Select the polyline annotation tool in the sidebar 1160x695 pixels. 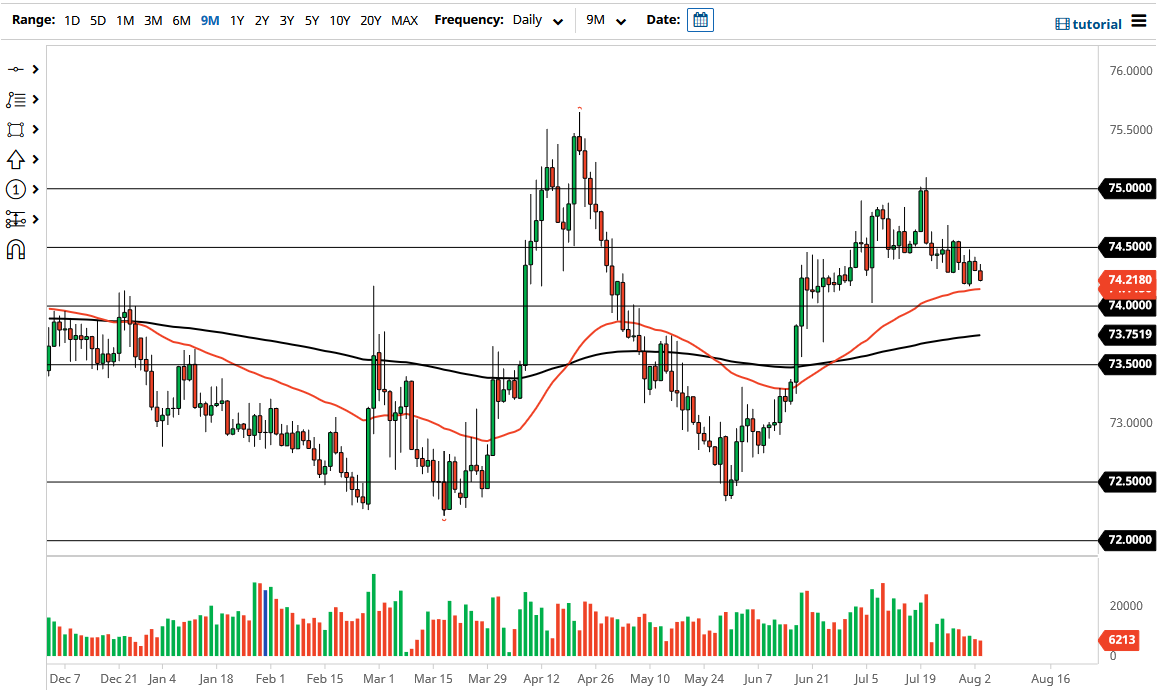click(18, 100)
